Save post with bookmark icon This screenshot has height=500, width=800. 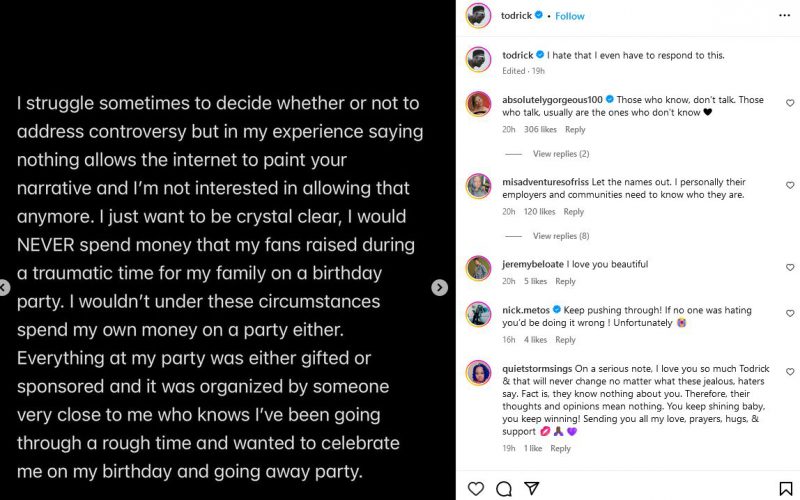pos(786,488)
